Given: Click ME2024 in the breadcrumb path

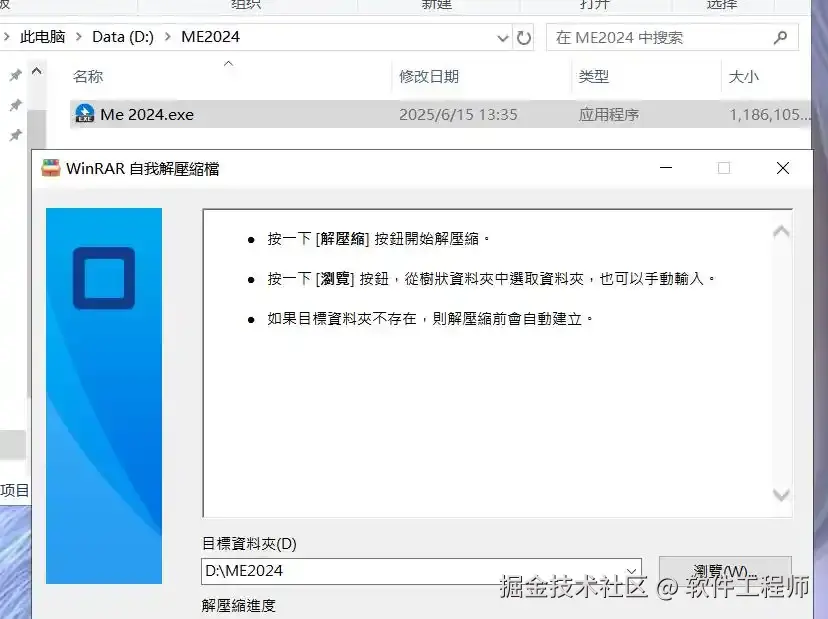Looking at the screenshot, I should click(210, 37).
